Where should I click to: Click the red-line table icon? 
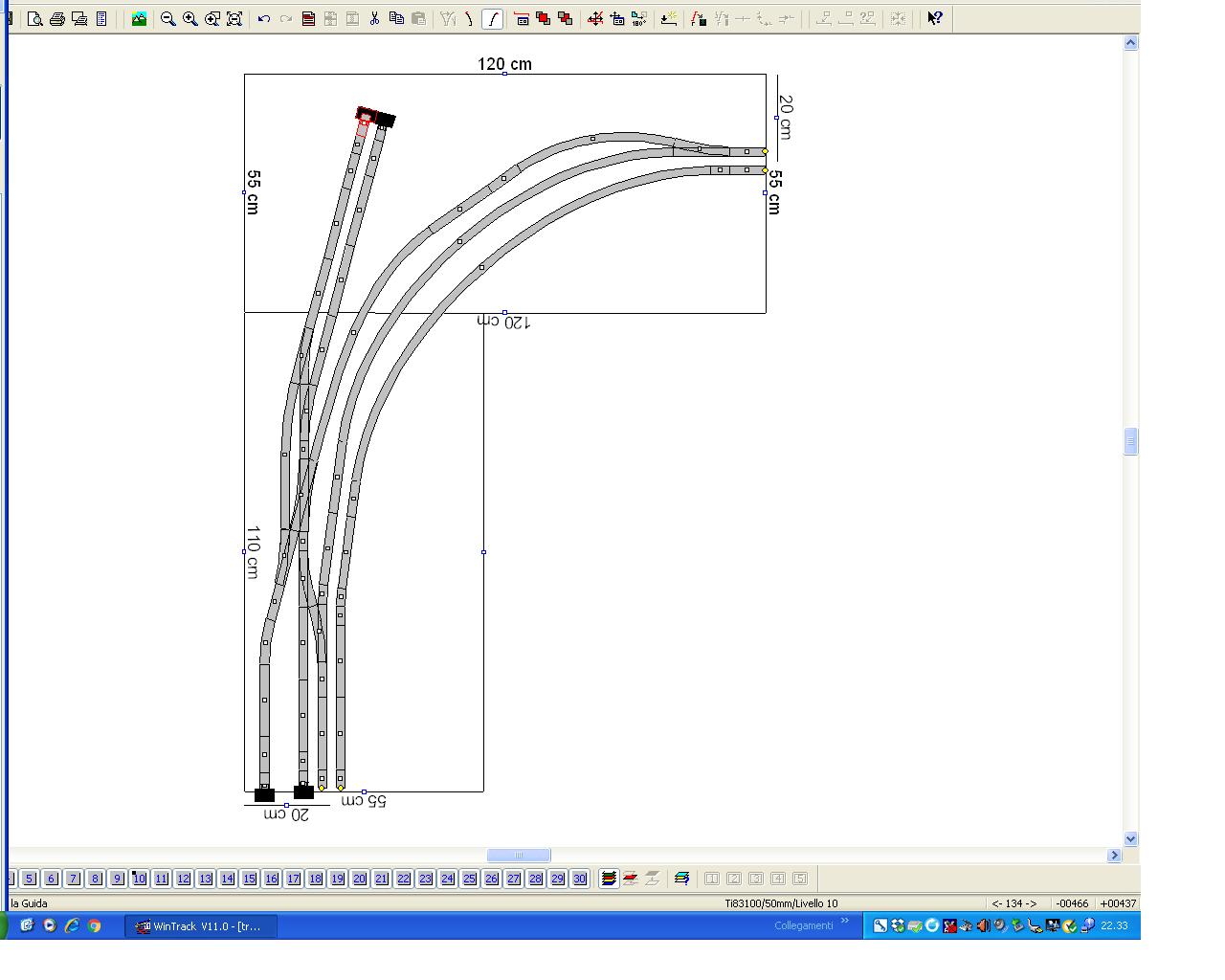522,18
